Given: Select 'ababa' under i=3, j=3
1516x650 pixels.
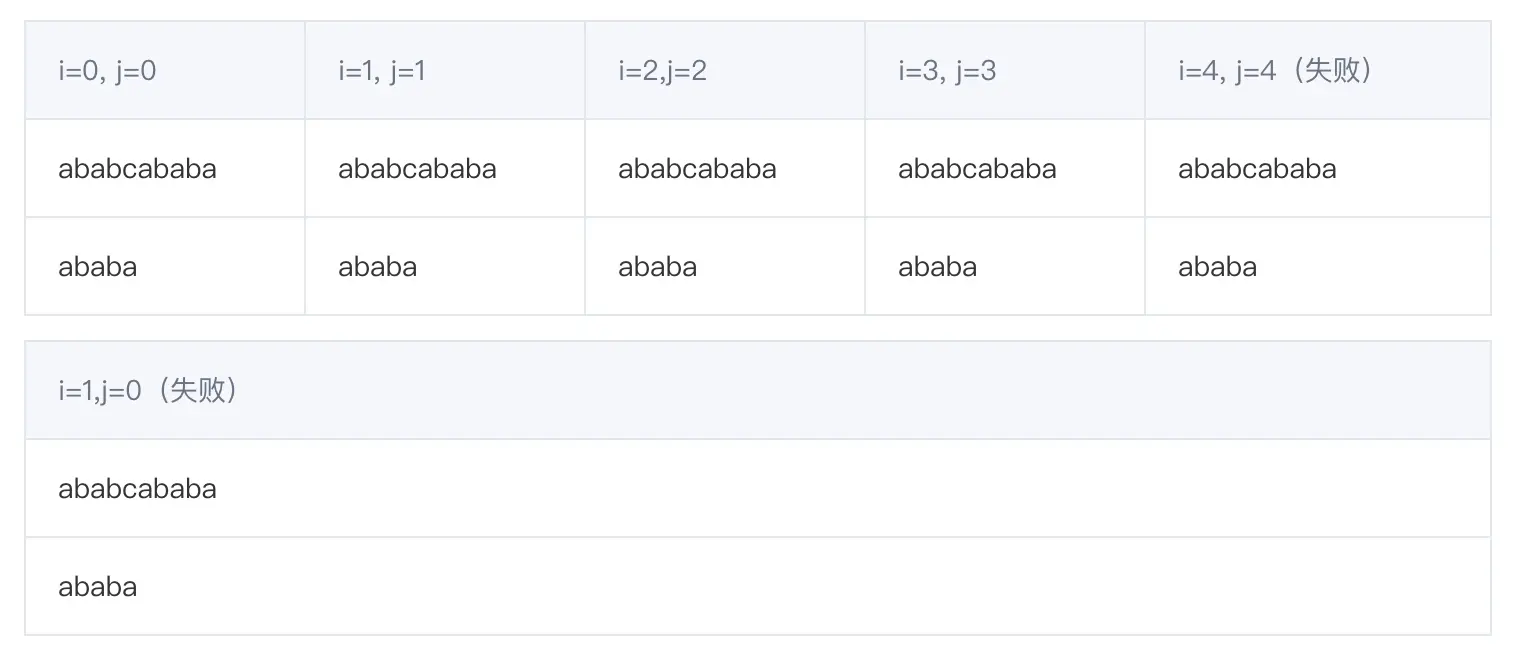Looking at the screenshot, I should (937, 266).
